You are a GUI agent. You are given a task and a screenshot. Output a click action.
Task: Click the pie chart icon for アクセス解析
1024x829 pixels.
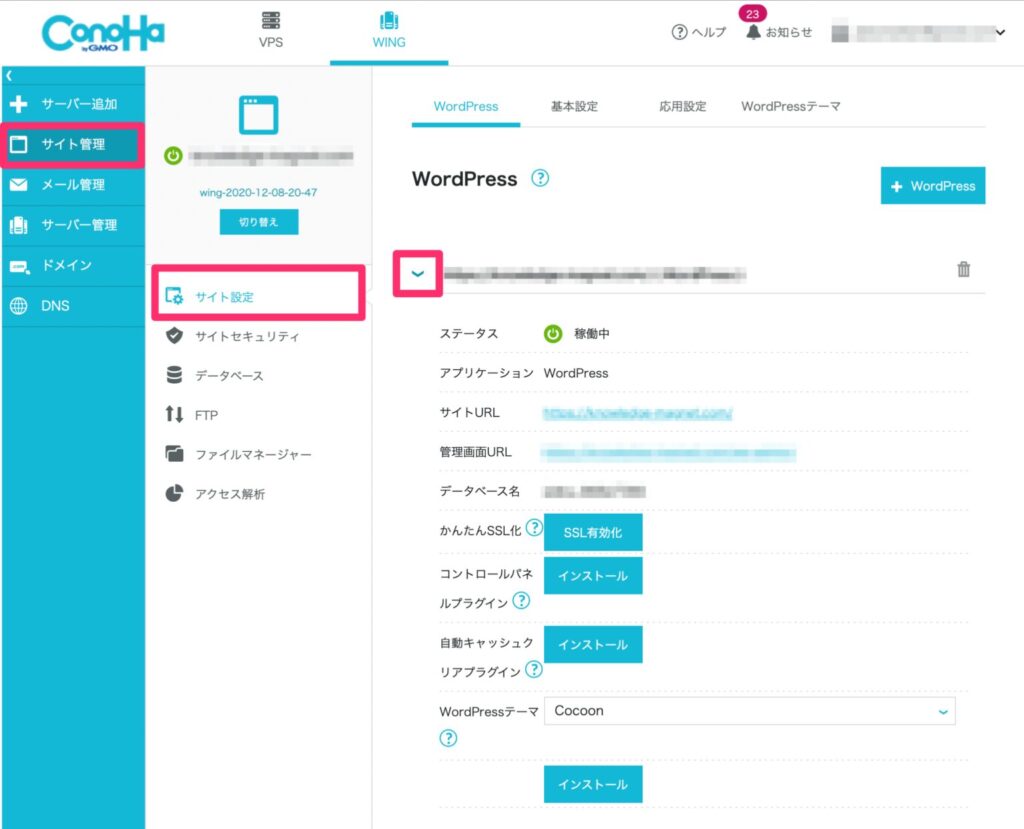(174, 493)
